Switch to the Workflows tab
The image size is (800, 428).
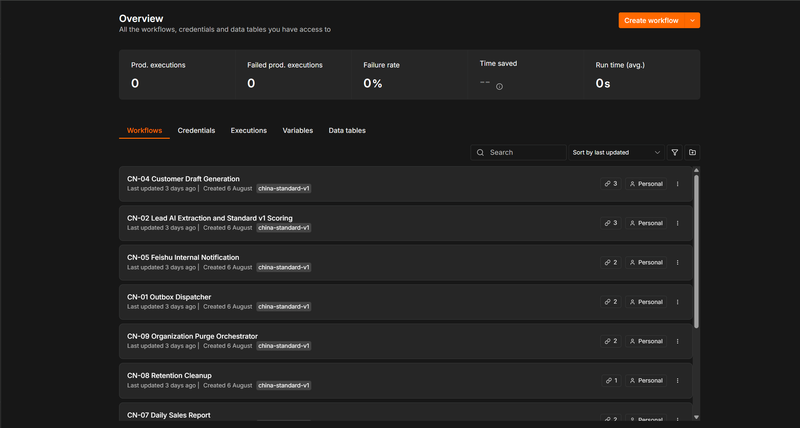coord(144,131)
